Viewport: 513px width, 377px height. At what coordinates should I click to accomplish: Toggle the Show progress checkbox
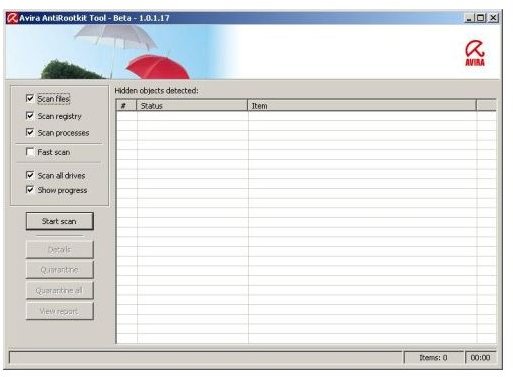[30, 190]
